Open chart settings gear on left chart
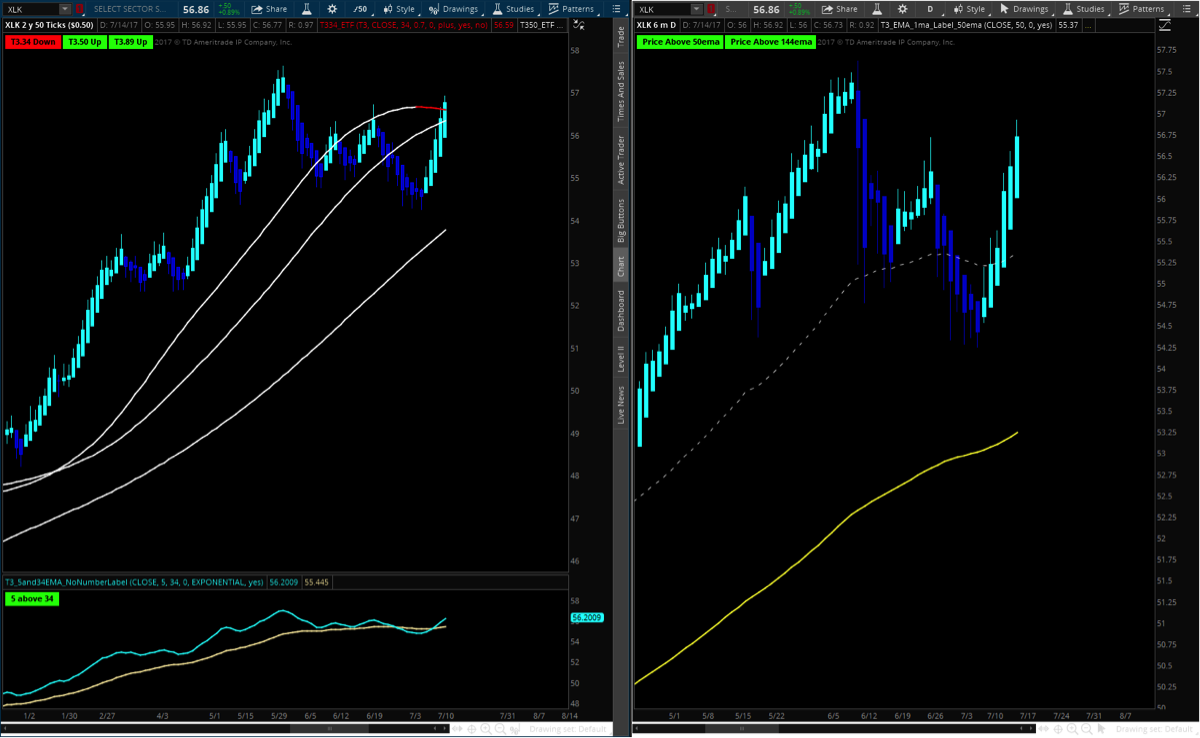The height and width of the screenshot is (738, 1200). click(332, 9)
